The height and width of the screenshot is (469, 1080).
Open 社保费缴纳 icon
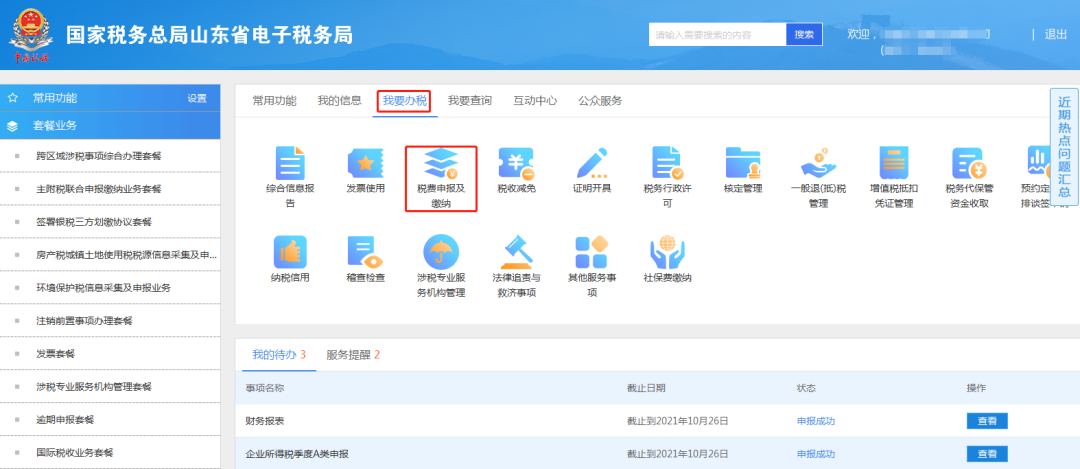667,252
